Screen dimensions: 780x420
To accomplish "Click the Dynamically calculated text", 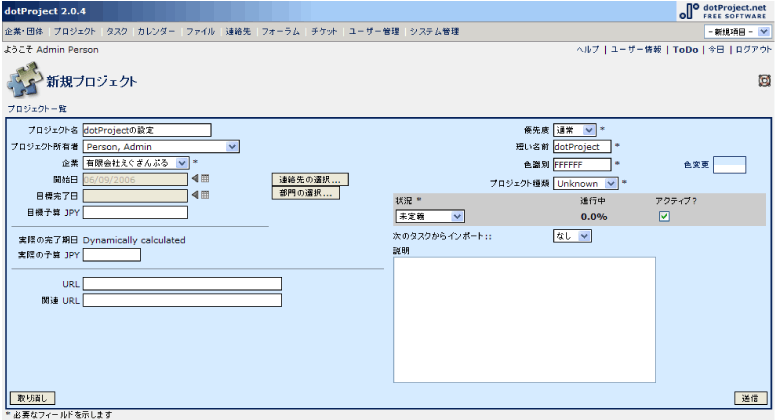I will click(134, 240).
